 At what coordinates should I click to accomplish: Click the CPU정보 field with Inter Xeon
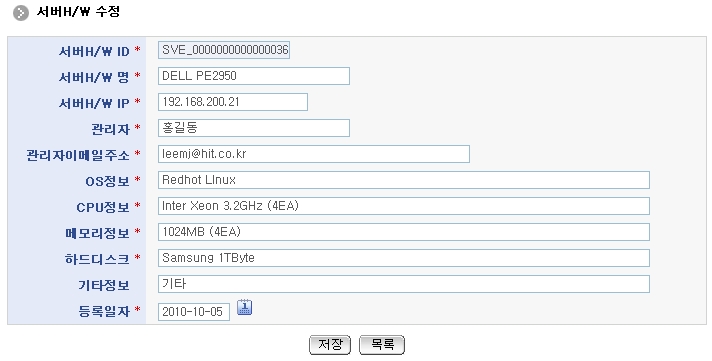pos(404,206)
